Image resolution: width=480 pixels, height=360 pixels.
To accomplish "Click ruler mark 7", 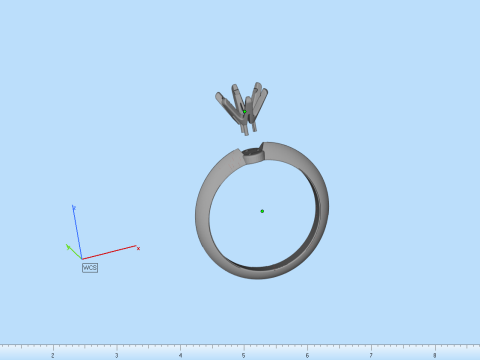I will pos(371,356).
